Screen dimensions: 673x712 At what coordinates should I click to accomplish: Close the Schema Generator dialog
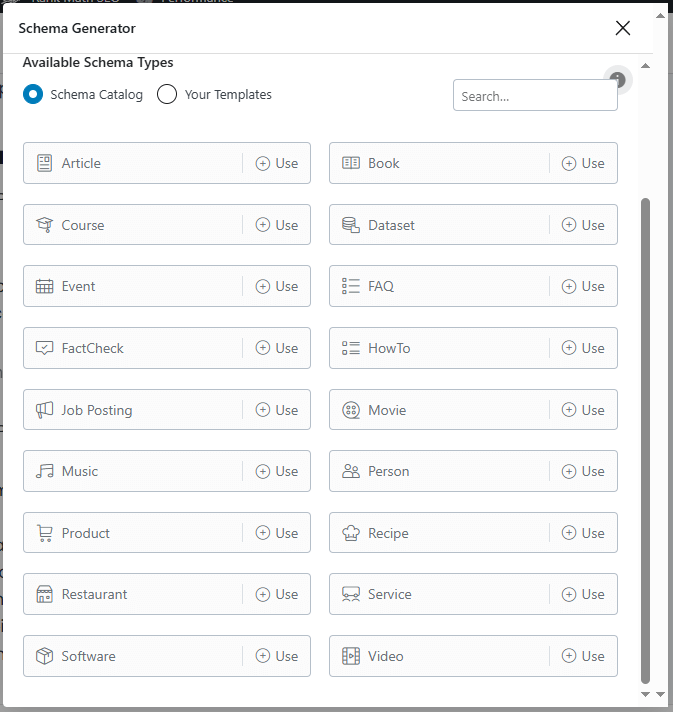coord(623,28)
